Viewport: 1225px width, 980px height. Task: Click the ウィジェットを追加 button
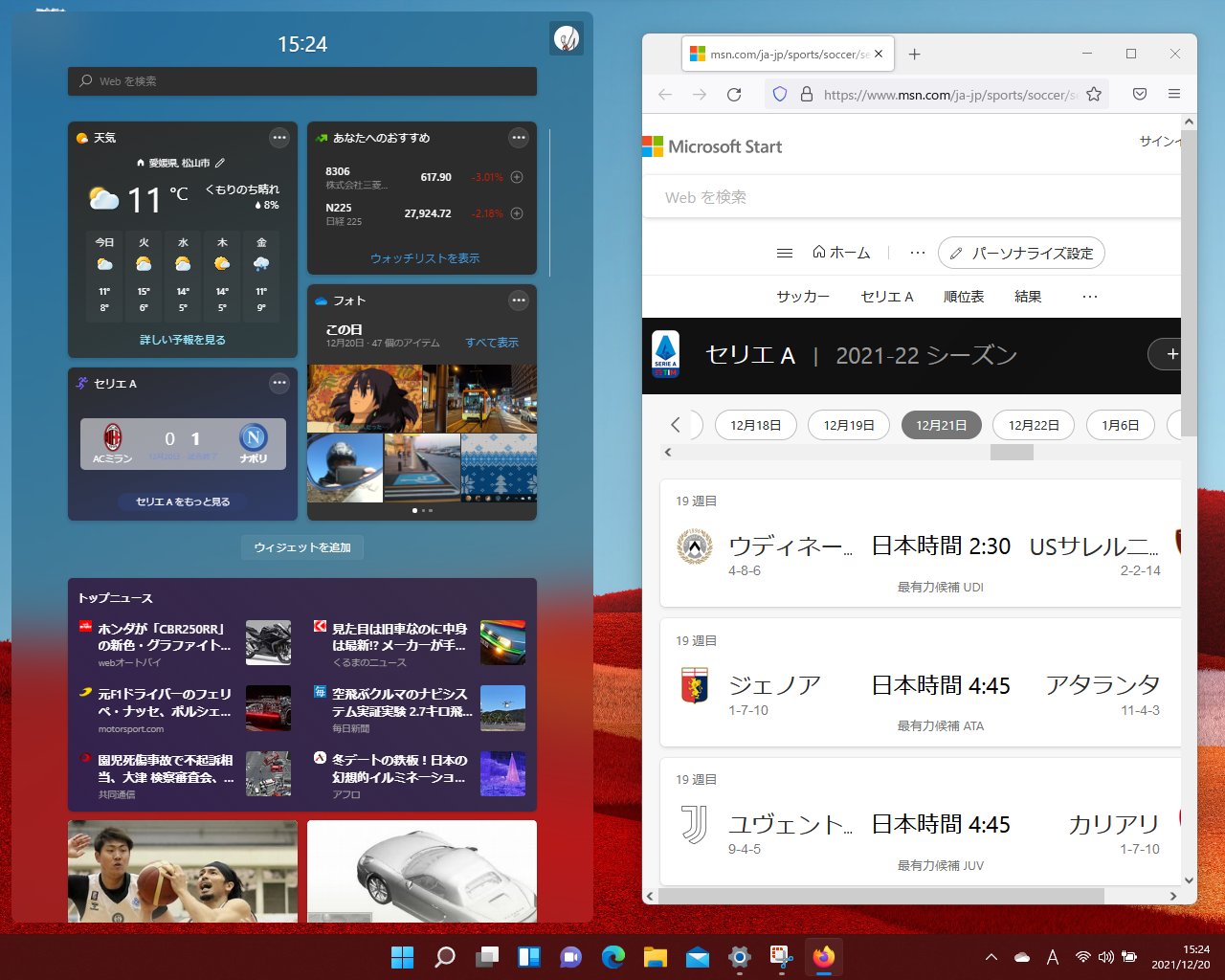[302, 547]
